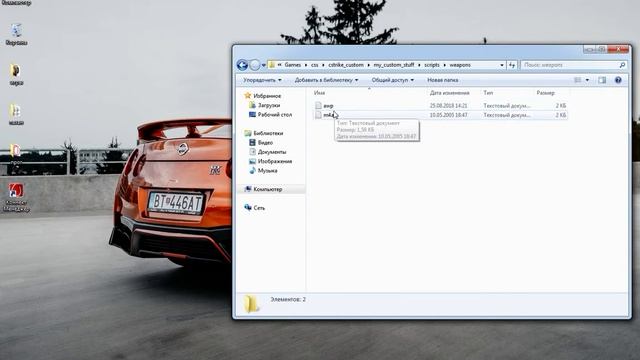This screenshot has height=360, width=640.
Task: Select the scripts breadcrumb segment
Action: (432, 65)
